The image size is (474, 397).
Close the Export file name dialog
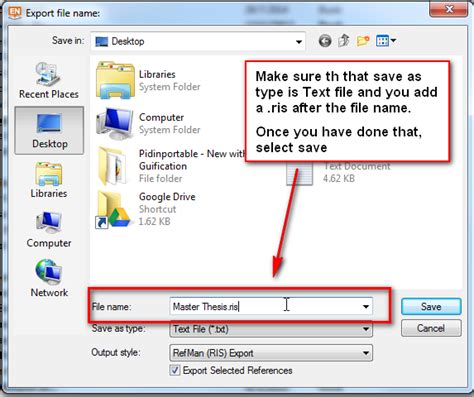[x=449, y=9]
